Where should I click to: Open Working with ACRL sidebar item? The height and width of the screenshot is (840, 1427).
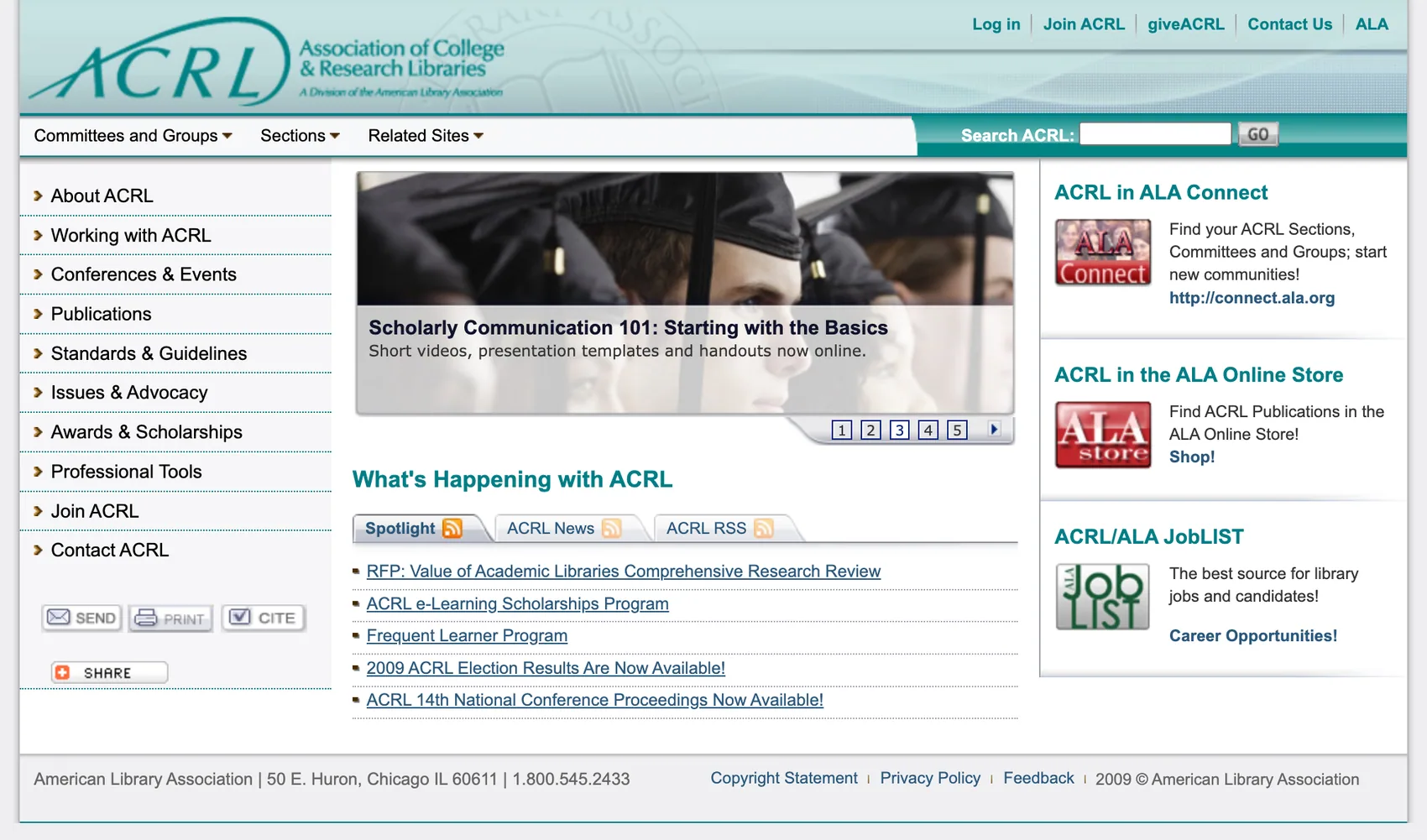[131, 235]
